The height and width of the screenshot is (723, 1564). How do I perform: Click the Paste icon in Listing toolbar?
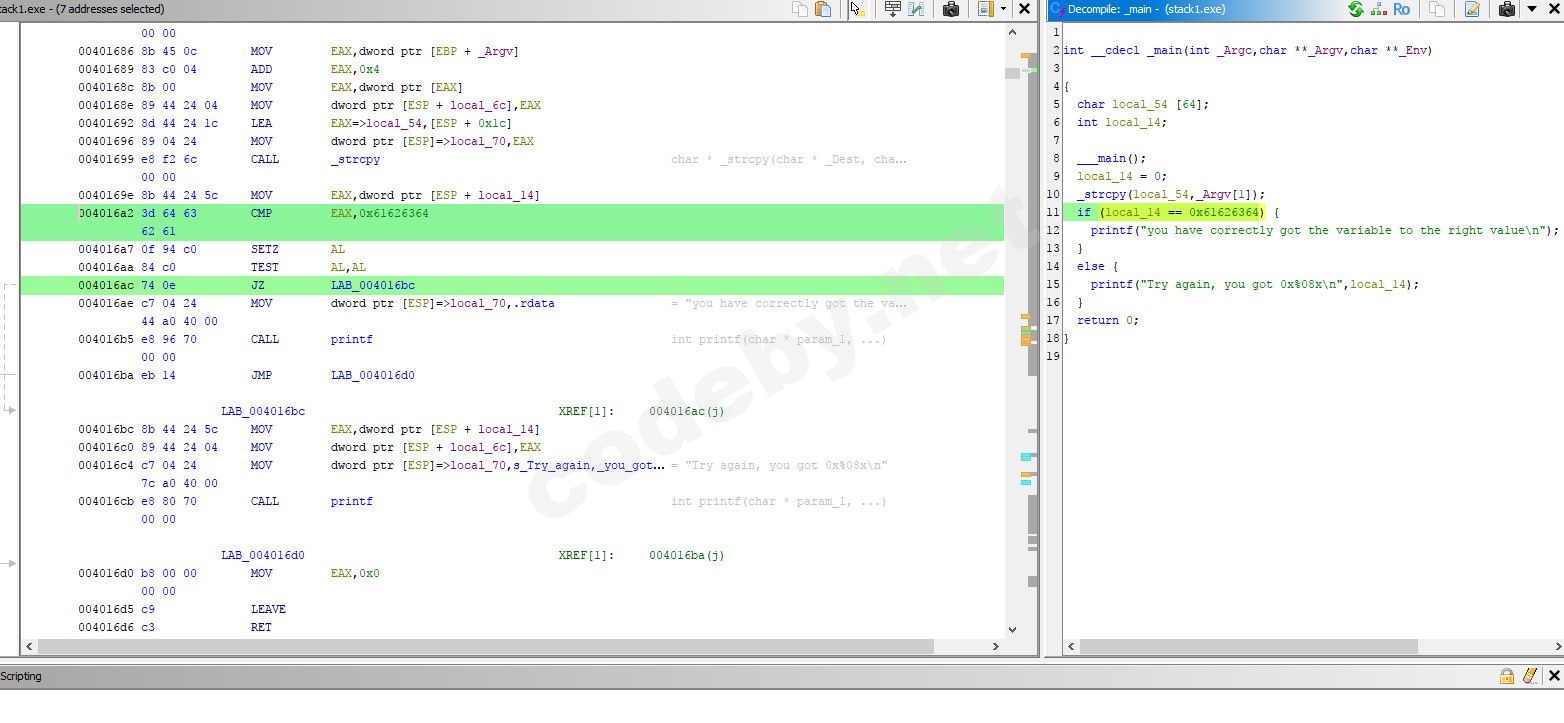point(823,9)
